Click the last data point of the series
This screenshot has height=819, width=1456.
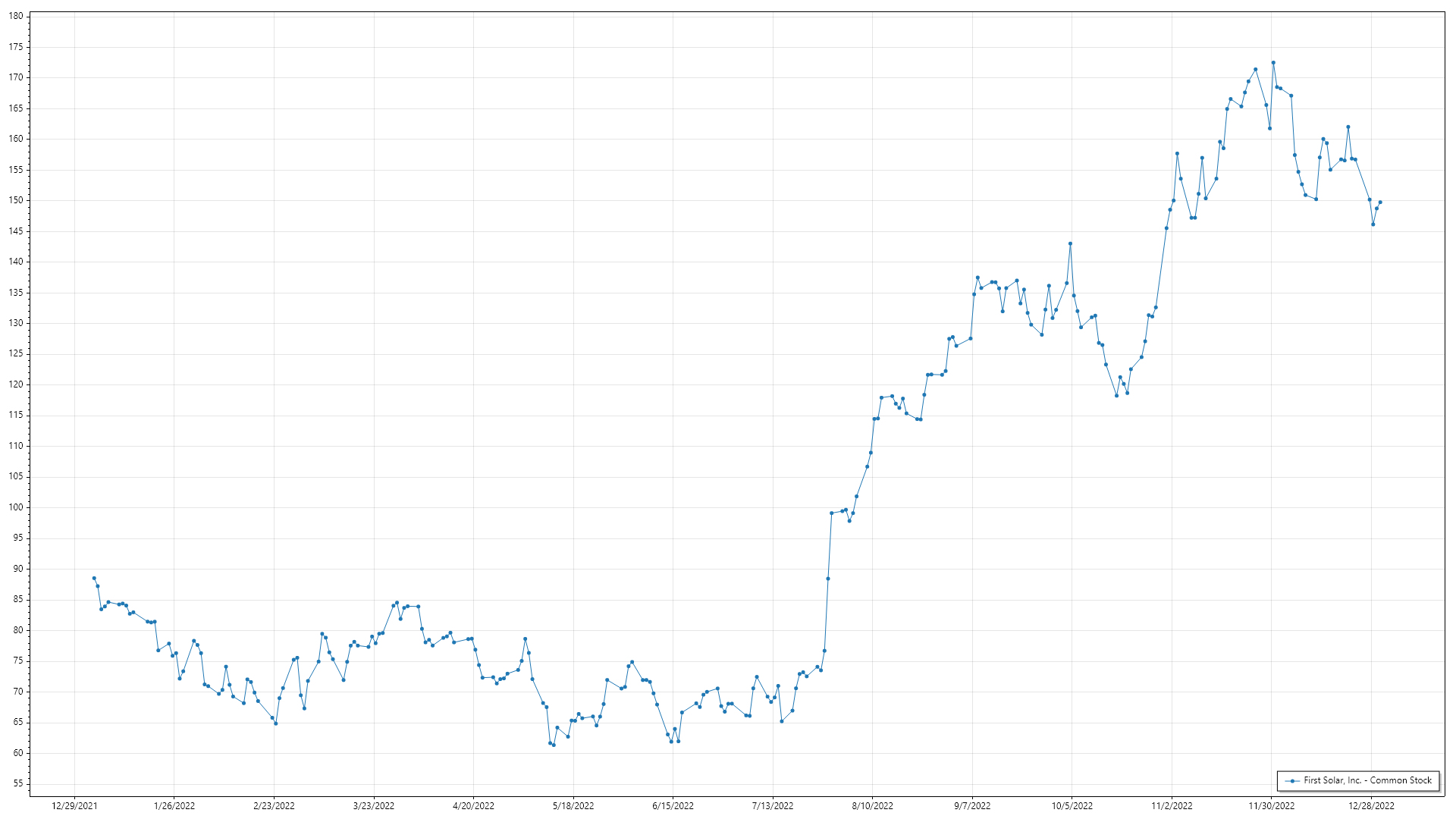(x=1380, y=202)
